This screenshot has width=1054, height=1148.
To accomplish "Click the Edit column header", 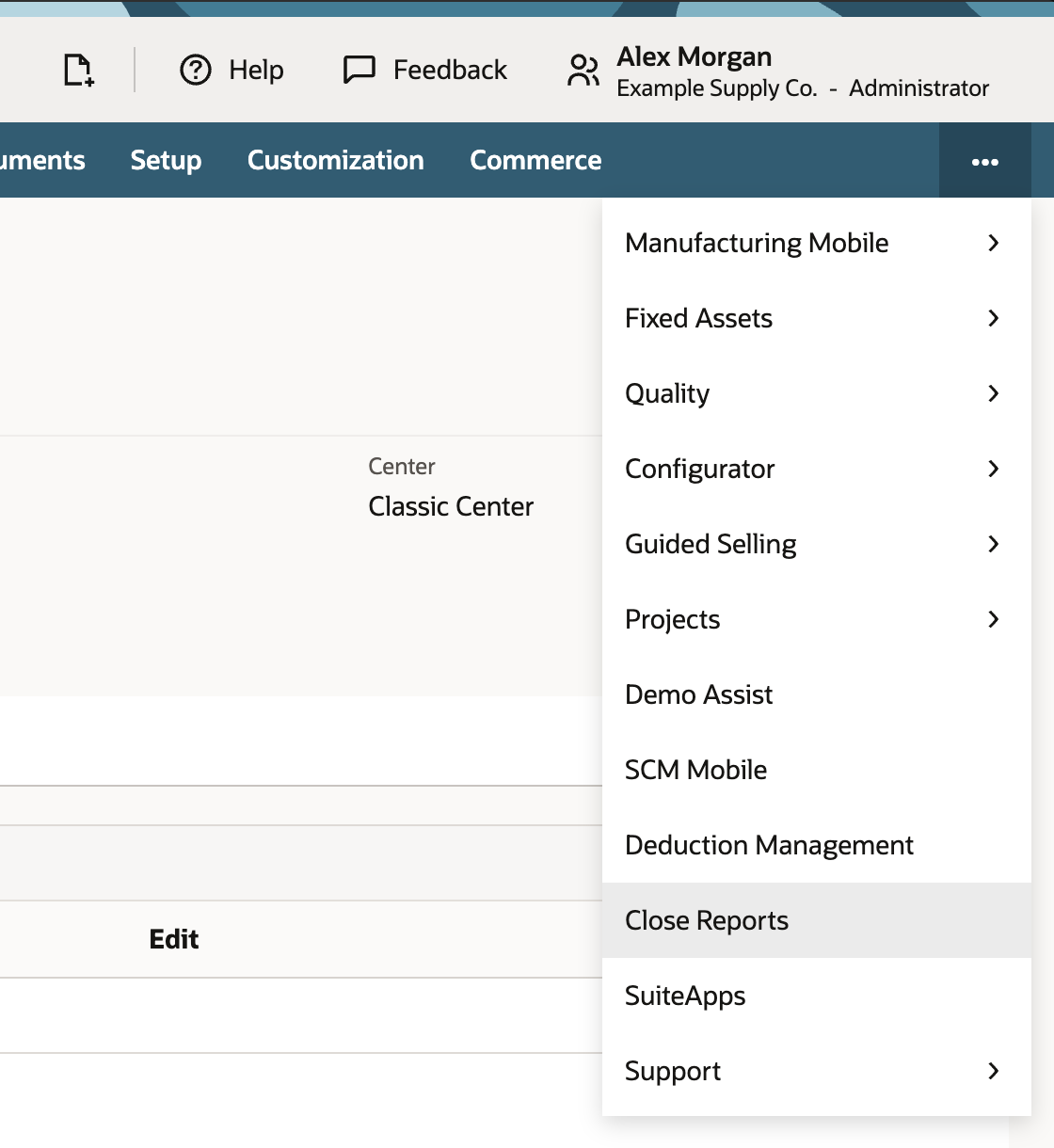I will pyautogui.click(x=174, y=939).
